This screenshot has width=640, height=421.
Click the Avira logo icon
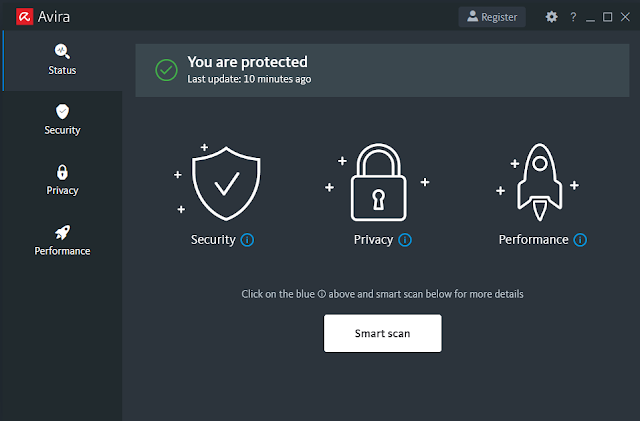(15, 17)
